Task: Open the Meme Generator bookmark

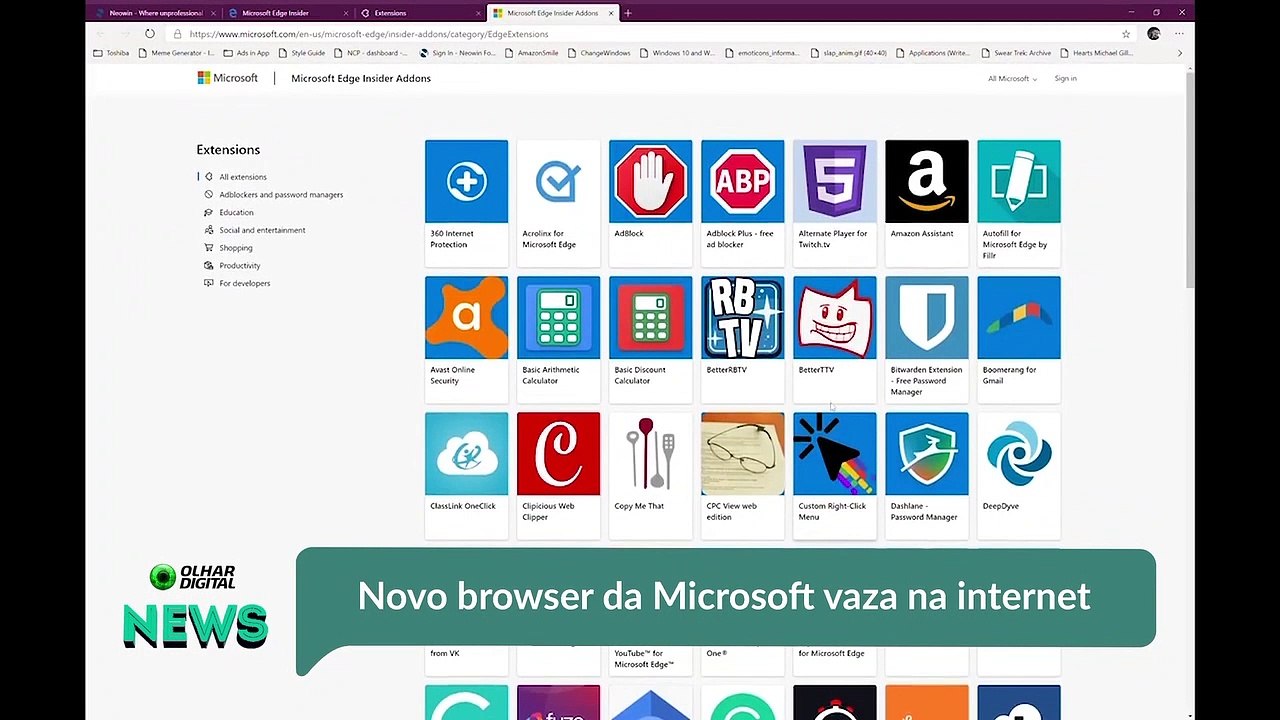Action: point(176,53)
